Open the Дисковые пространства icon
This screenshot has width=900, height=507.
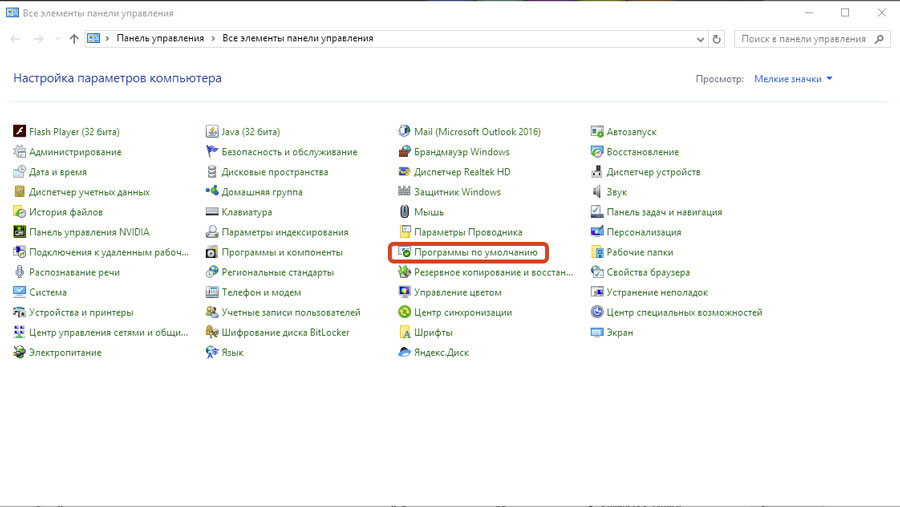click(x=212, y=172)
